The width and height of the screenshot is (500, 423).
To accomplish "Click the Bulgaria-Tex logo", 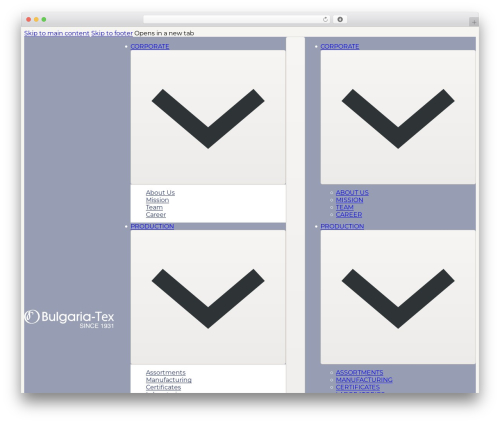I will coord(69,319).
